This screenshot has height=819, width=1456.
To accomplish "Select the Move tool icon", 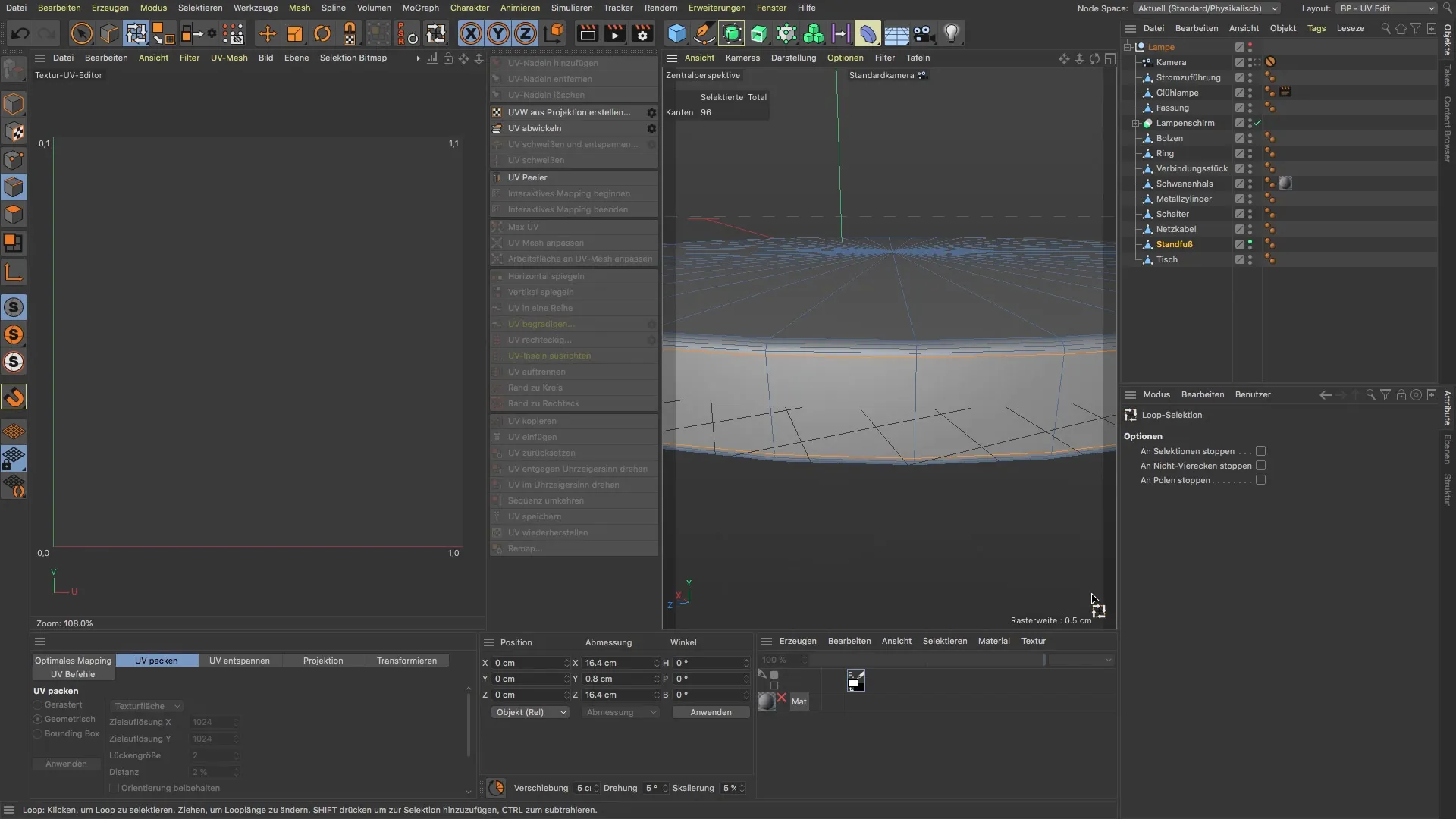I will [267, 34].
